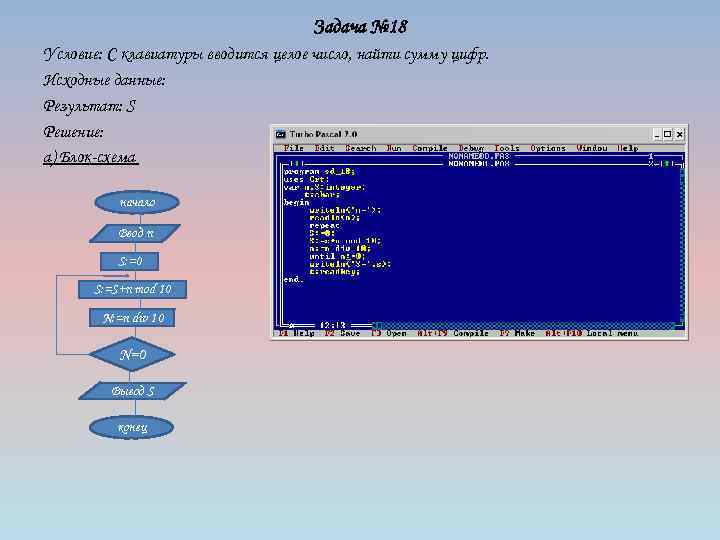
Task: Open the Edit menu in Turbo Pascal
Action: [x=324, y=148]
